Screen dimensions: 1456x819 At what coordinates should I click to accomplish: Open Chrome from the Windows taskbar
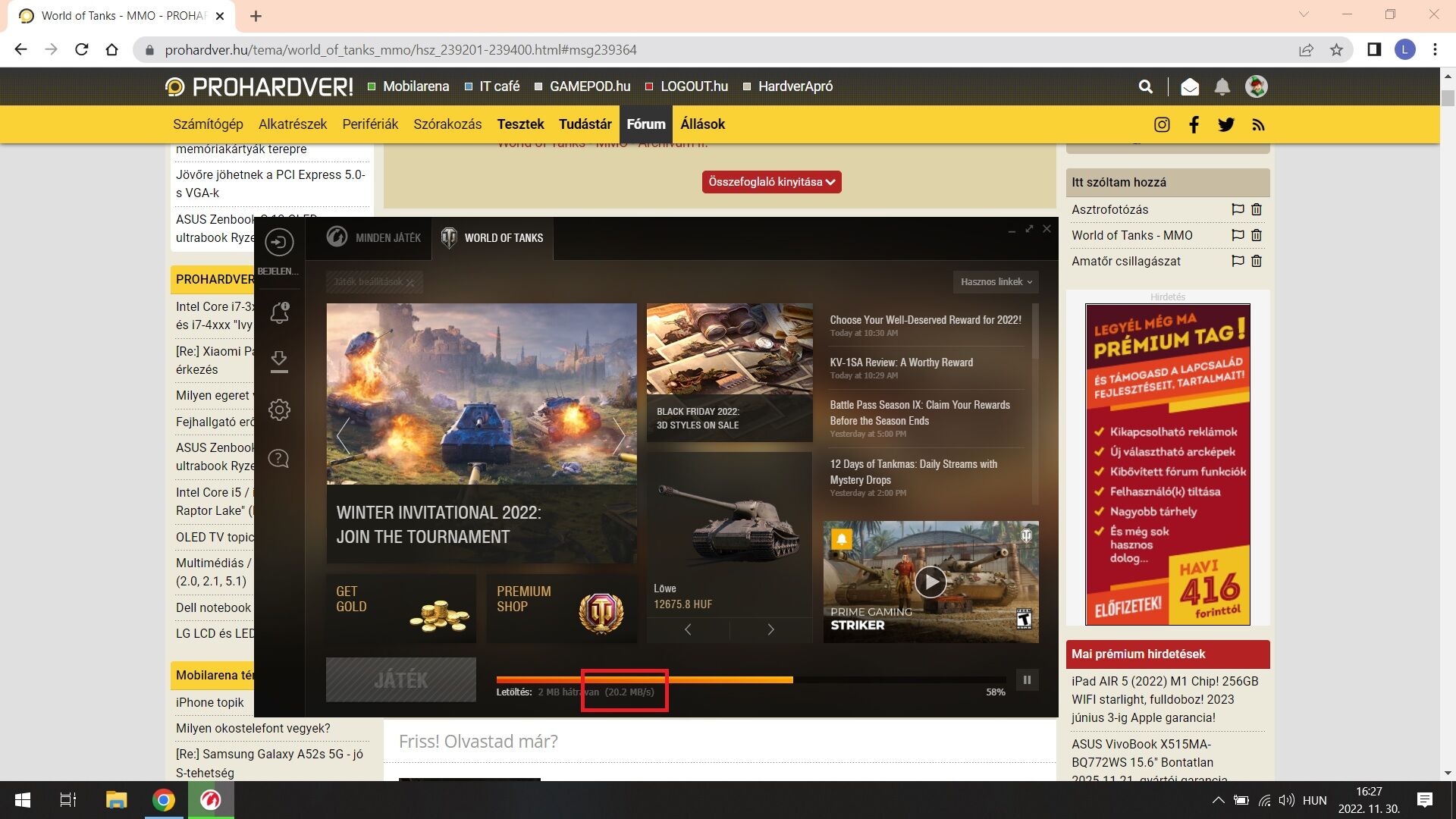163,800
